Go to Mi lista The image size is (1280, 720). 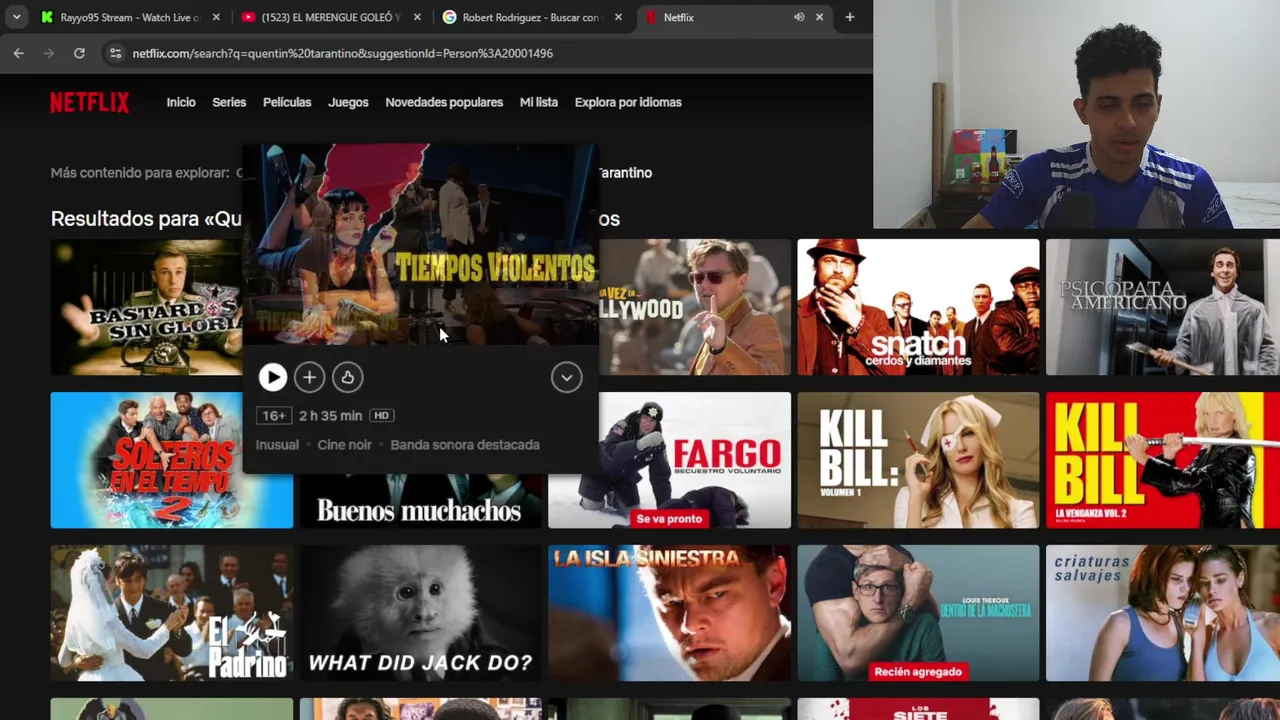[539, 102]
